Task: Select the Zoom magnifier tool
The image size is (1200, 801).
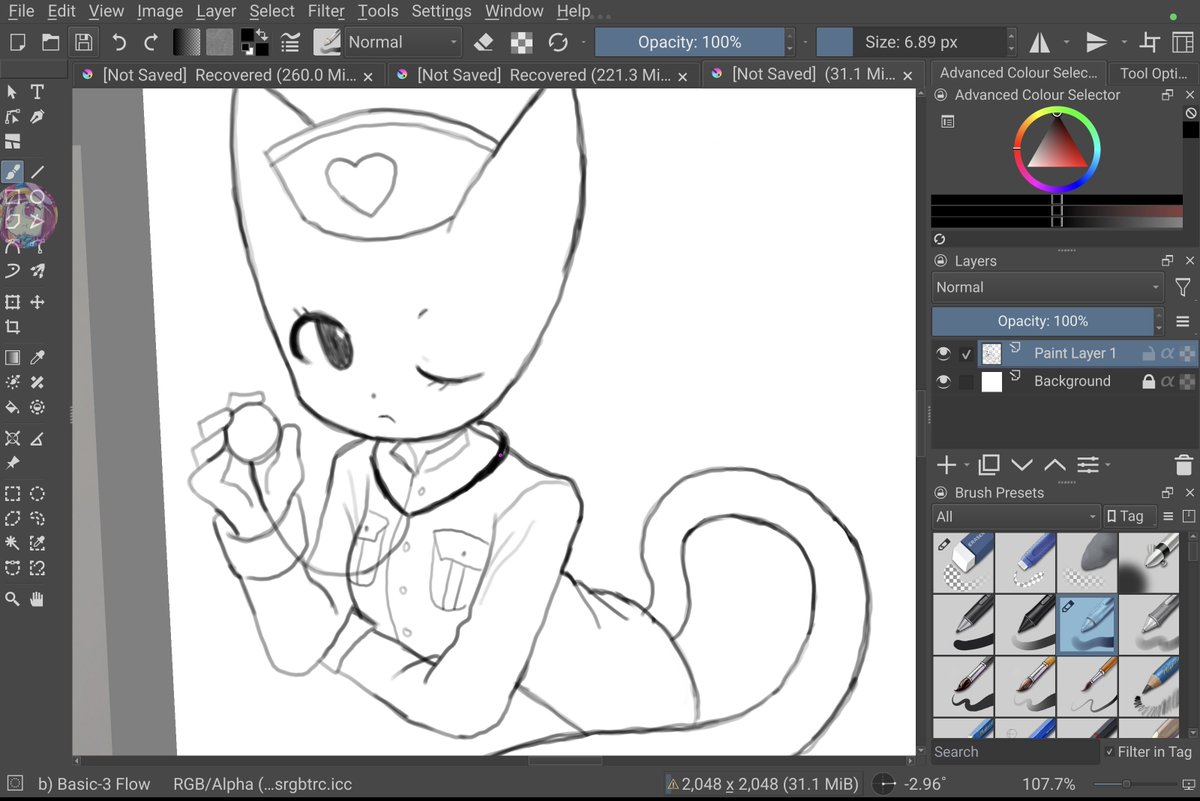Action: (12, 599)
